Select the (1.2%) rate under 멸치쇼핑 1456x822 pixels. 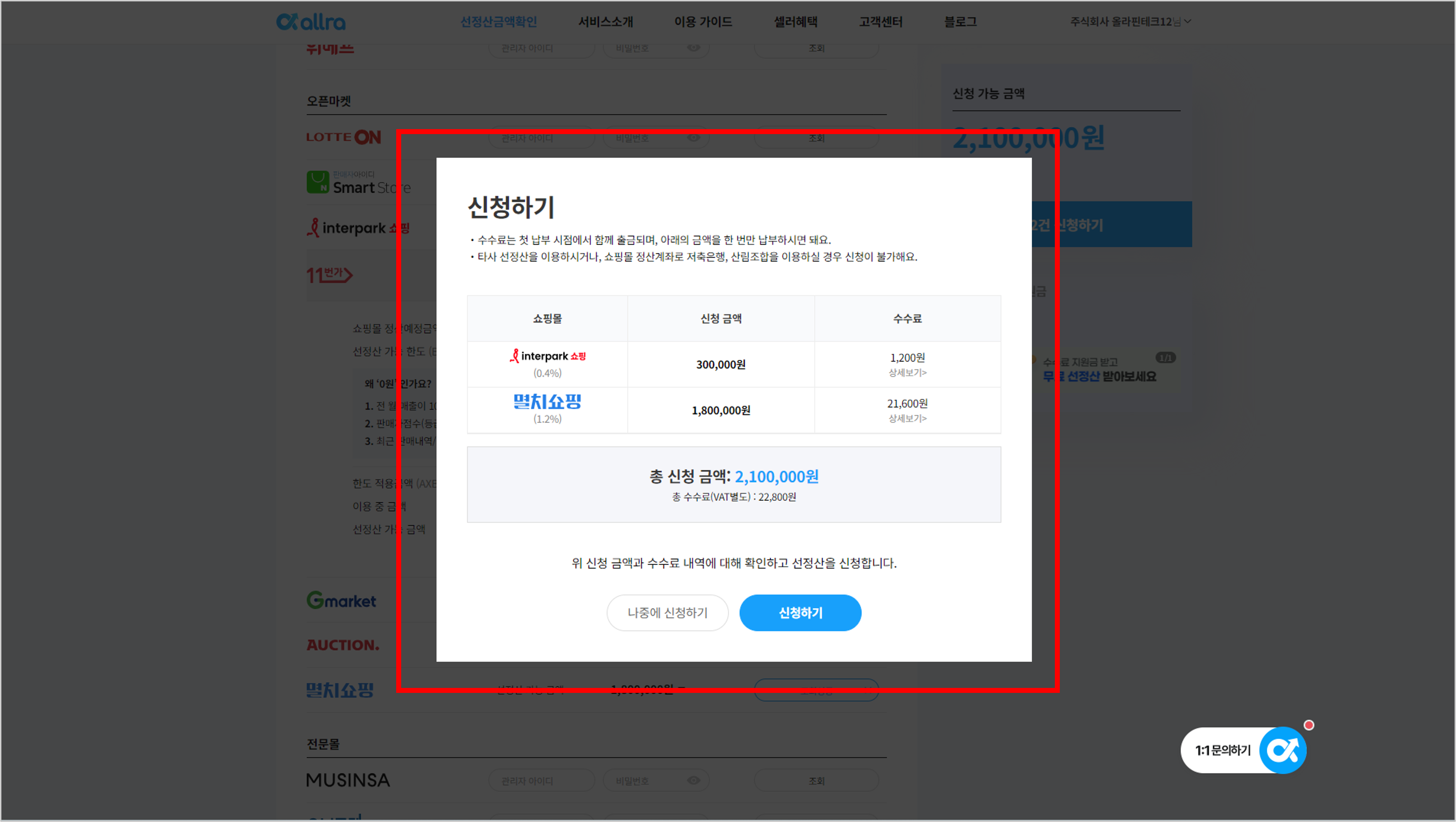tap(547, 419)
